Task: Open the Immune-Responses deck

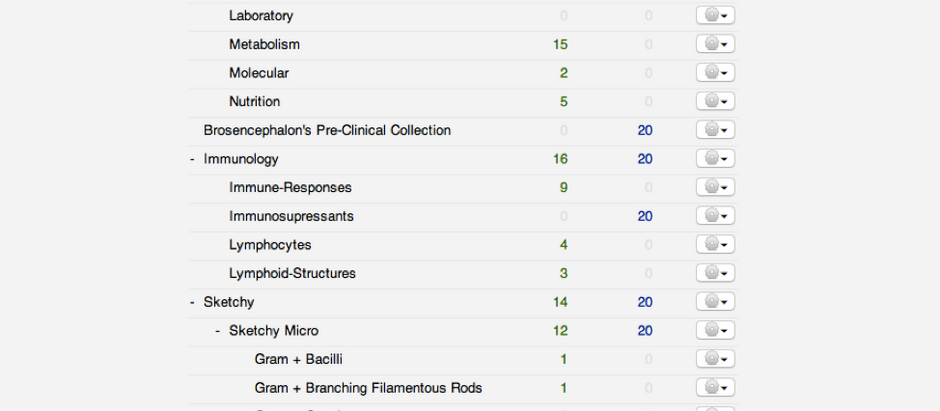Action: click(x=290, y=188)
